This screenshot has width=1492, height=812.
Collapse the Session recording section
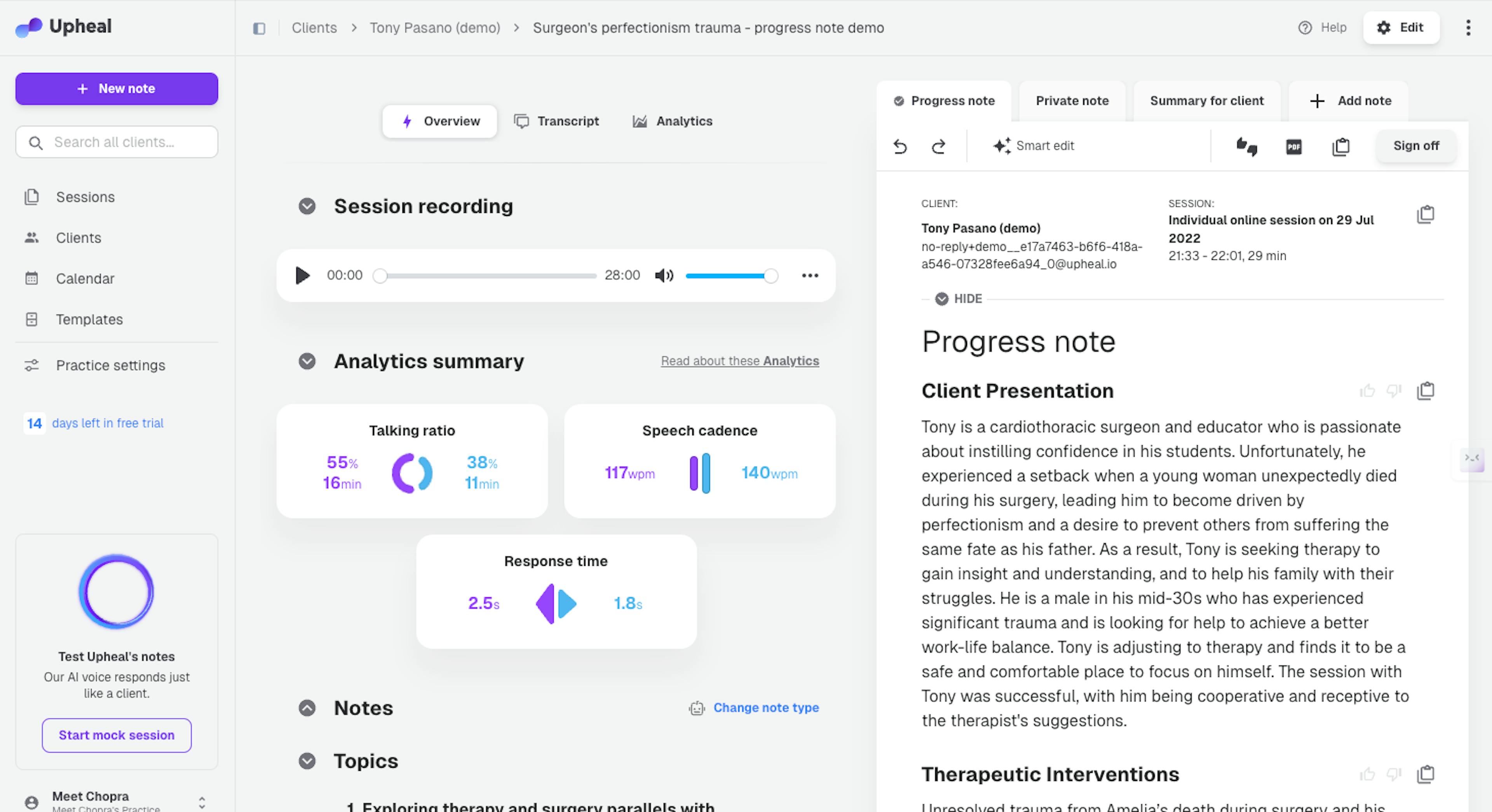click(x=307, y=206)
